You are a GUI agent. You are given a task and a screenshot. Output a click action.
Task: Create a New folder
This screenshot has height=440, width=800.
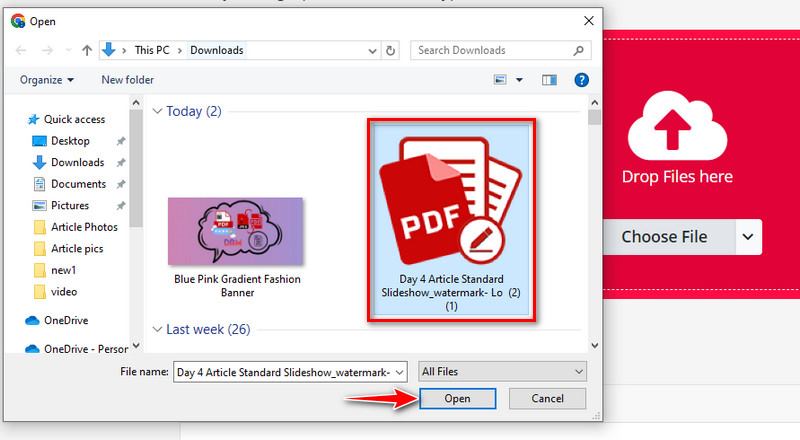click(128, 80)
